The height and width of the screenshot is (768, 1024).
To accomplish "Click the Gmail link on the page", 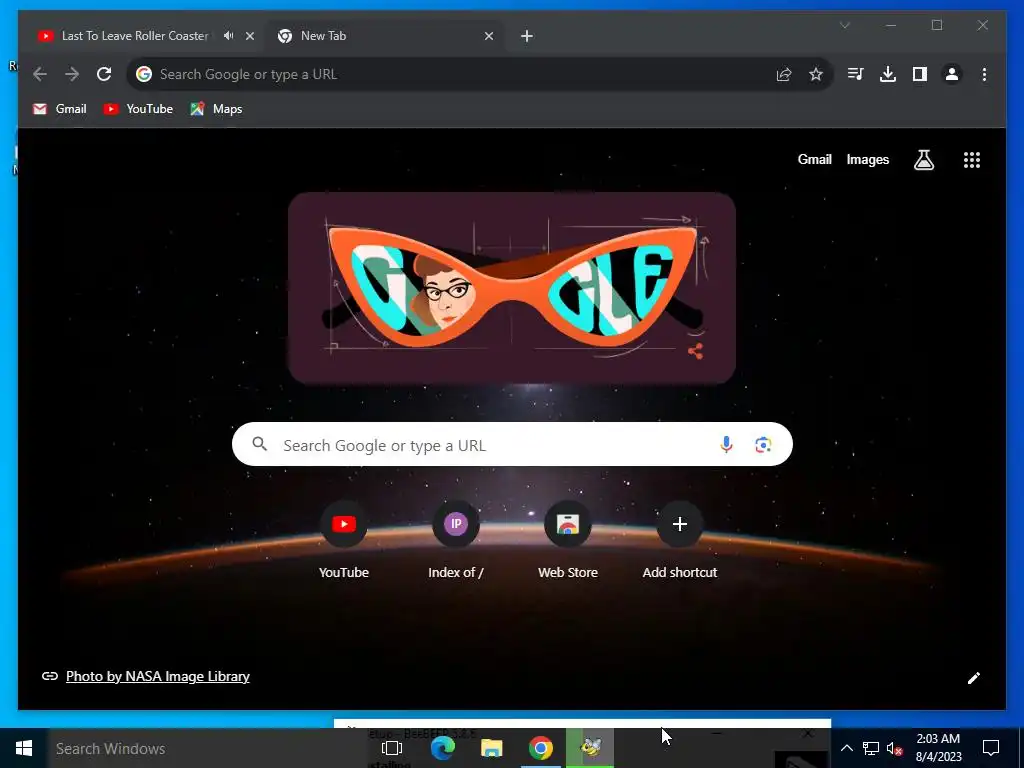I will pos(814,159).
